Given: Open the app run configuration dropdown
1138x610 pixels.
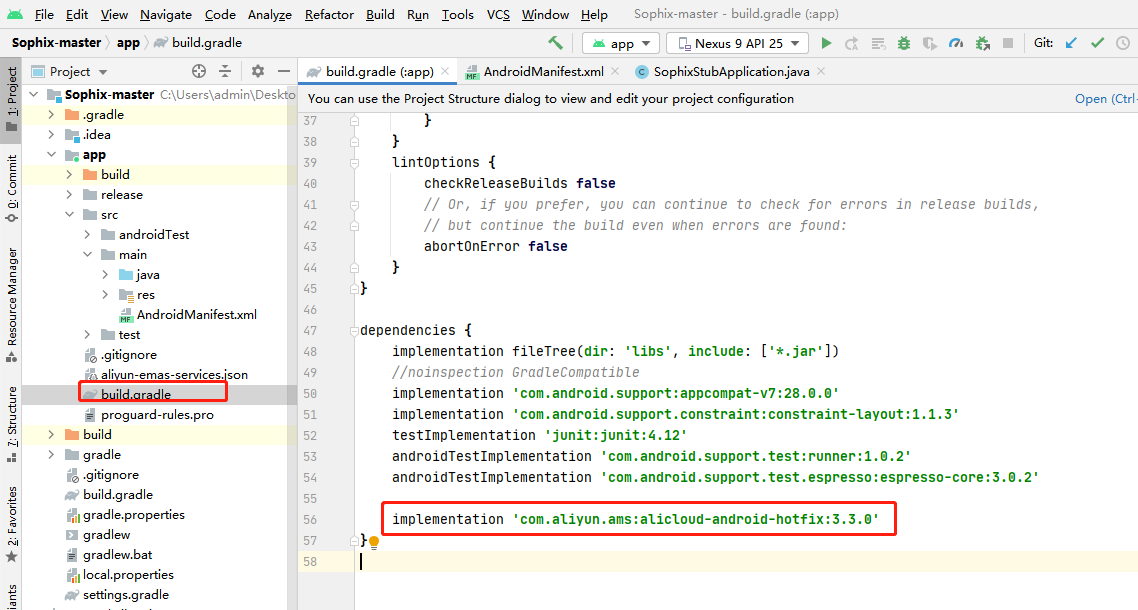Looking at the screenshot, I should point(621,44).
